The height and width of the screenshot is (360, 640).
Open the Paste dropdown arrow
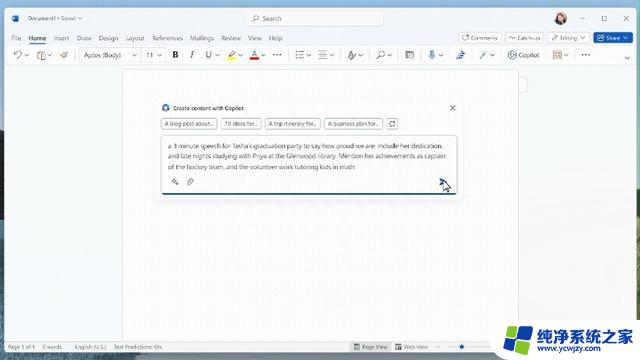(50, 55)
